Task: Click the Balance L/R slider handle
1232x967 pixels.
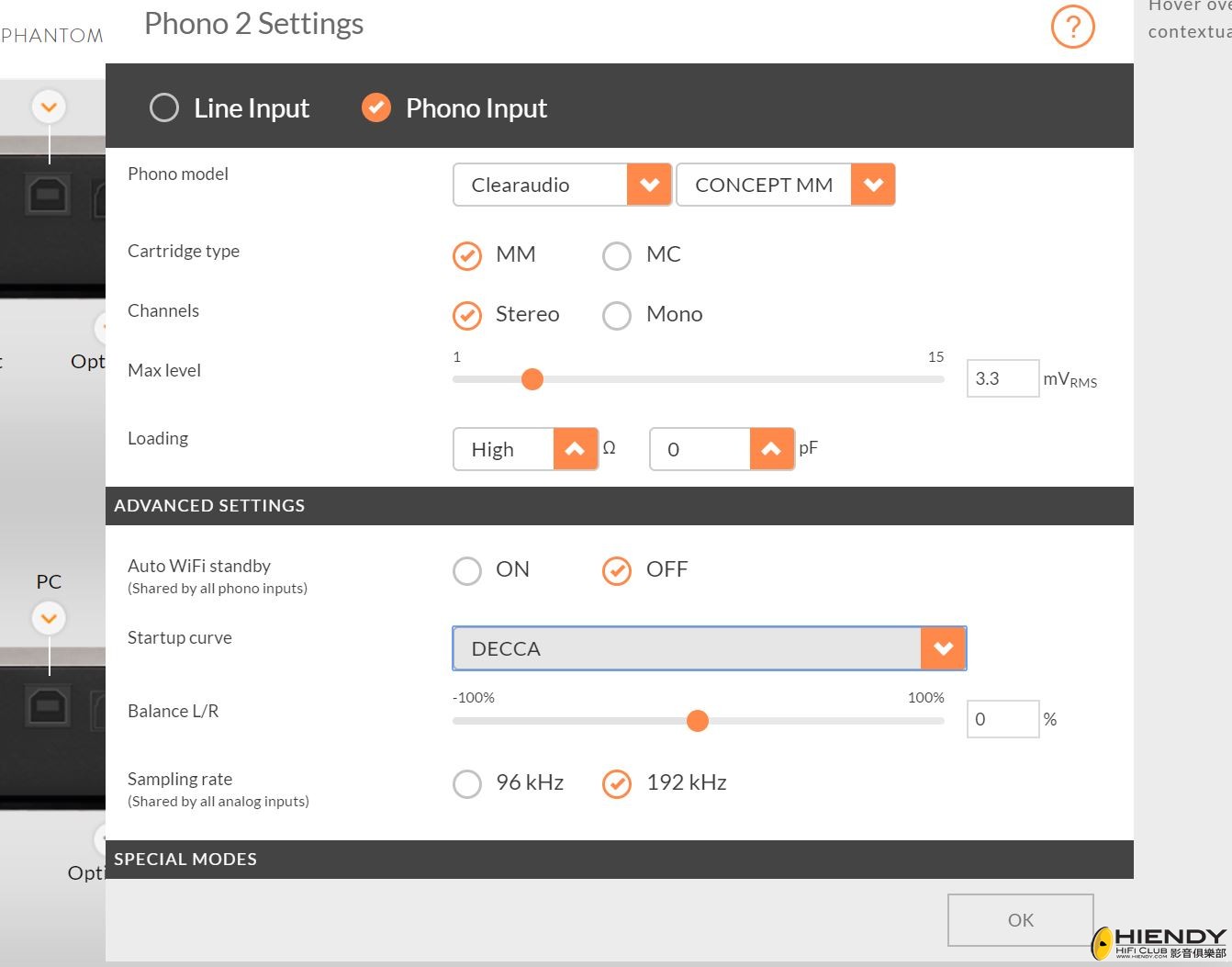Action: tap(698, 721)
